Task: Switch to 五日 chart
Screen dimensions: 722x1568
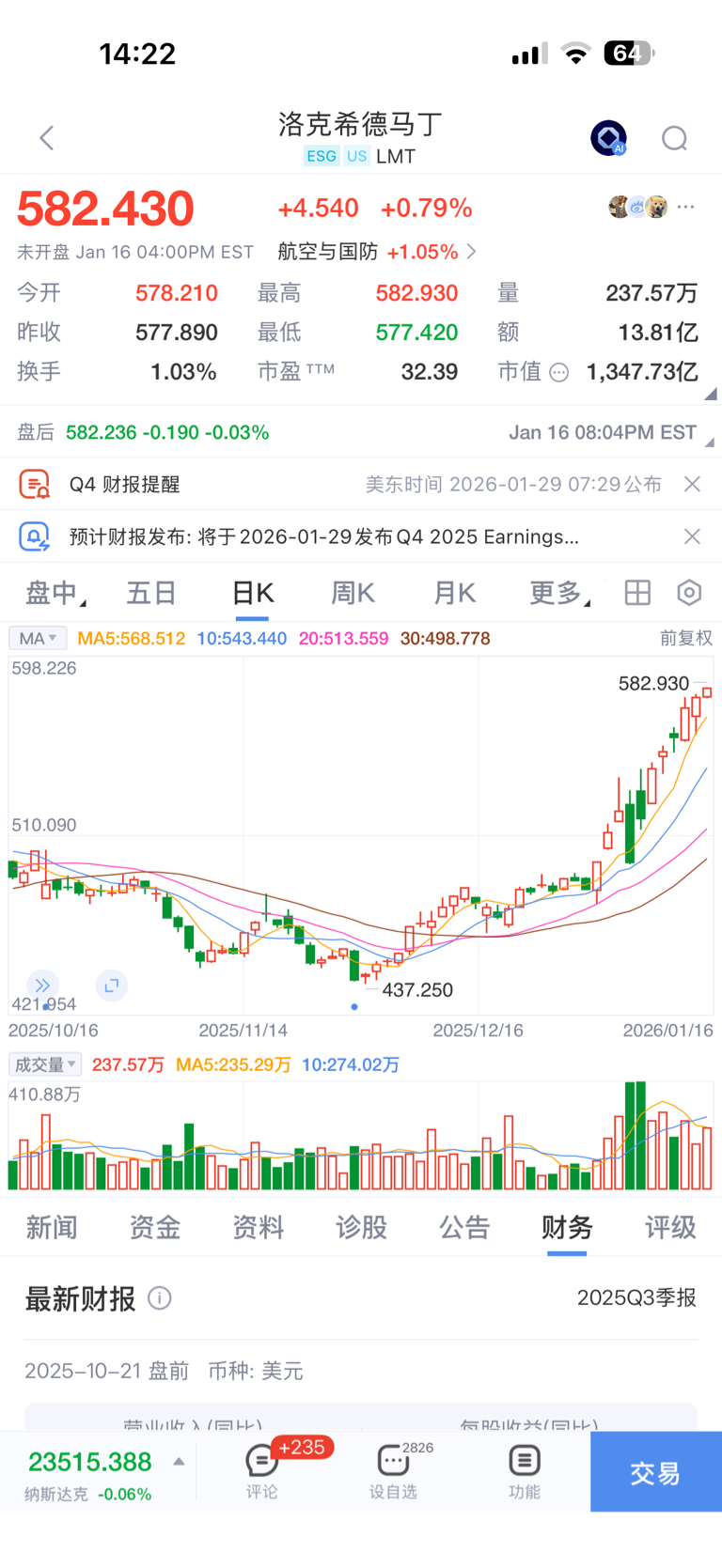Action: (x=151, y=593)
